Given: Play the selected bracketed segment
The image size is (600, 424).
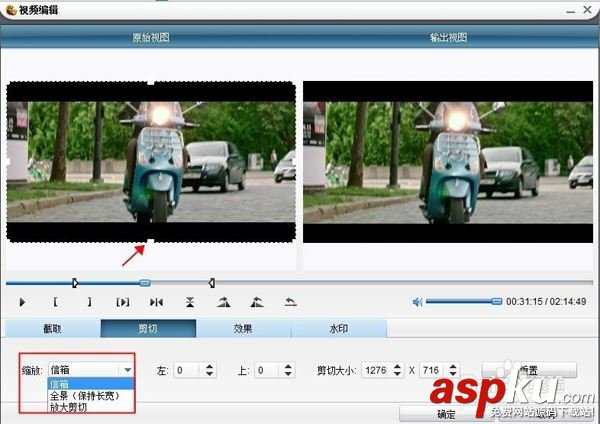Looking at the screenshot, I should point(123,302).
